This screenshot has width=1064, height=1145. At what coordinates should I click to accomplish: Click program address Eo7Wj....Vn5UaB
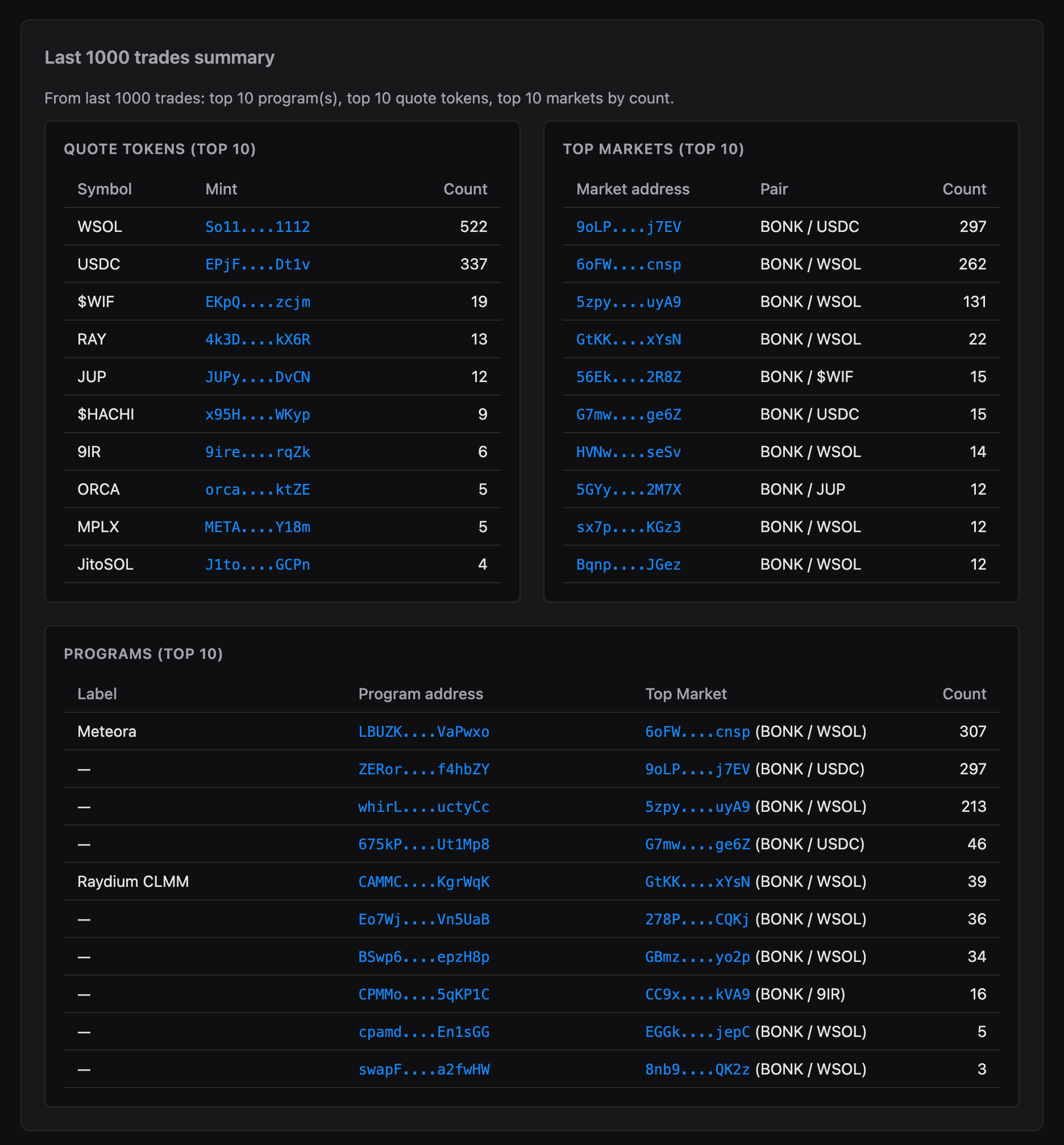pos(424,919)
